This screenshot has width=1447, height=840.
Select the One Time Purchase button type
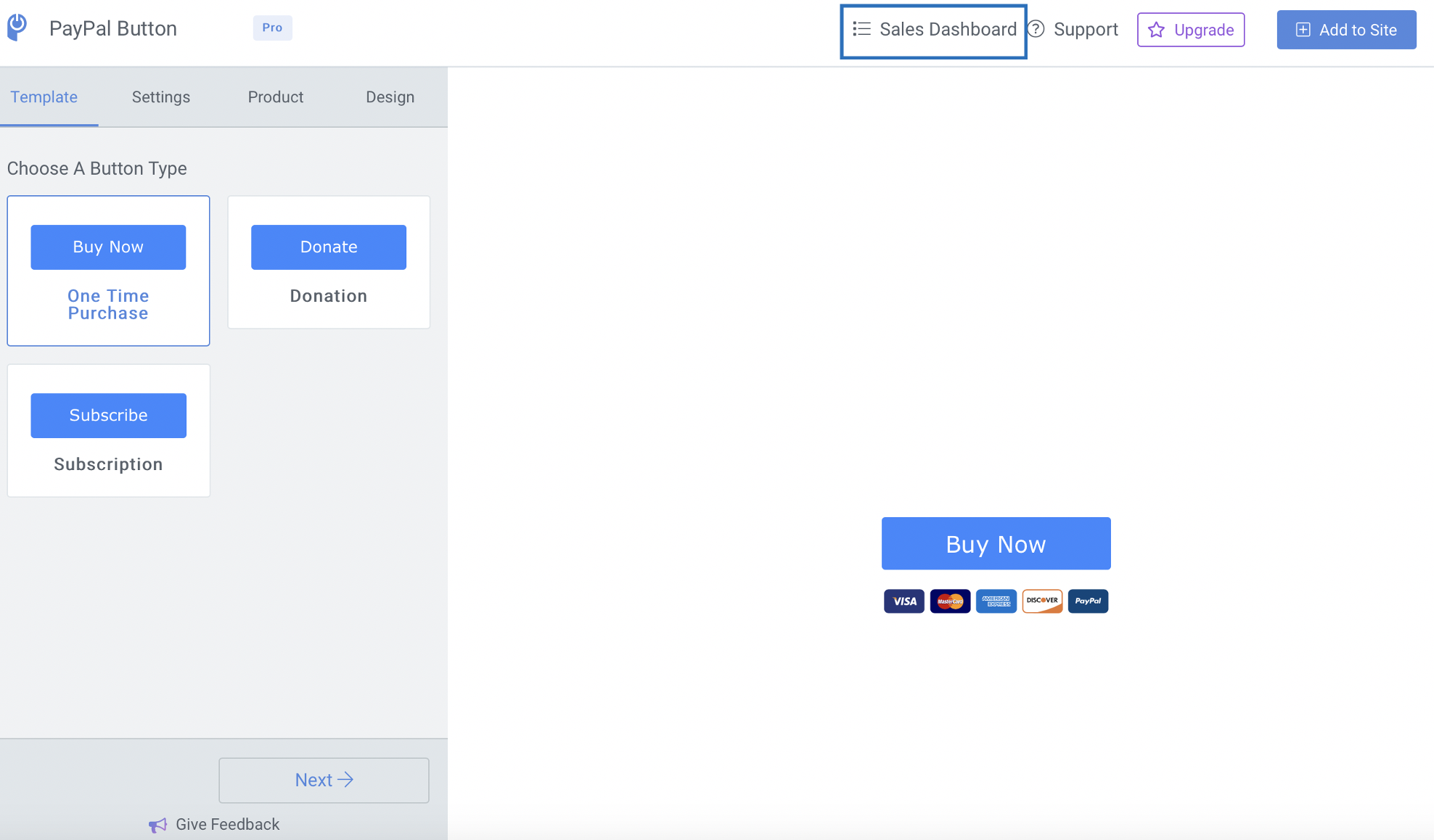[x=108, y=271]
